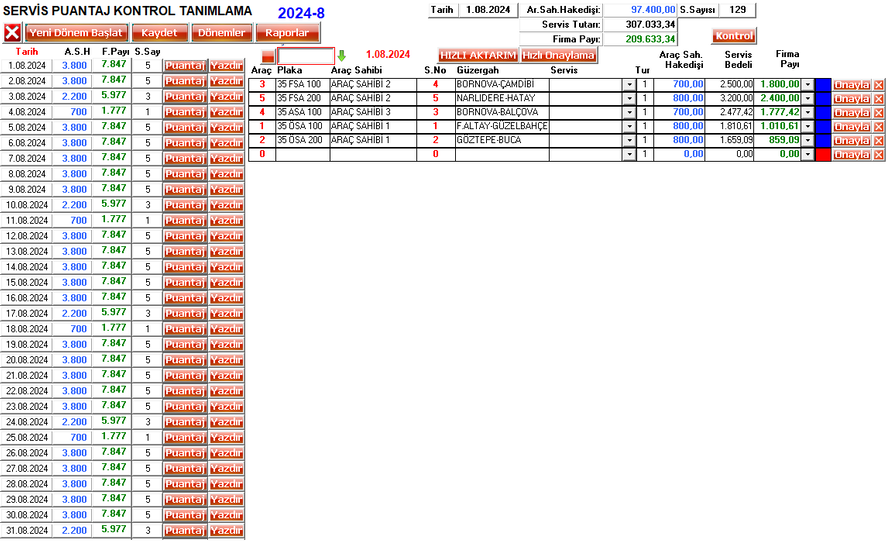Open the Servis dropdown for BORNOVA-ÇAMDİBİ
The width and height of the screenshot is (886, 541).
tap(629, 85)
